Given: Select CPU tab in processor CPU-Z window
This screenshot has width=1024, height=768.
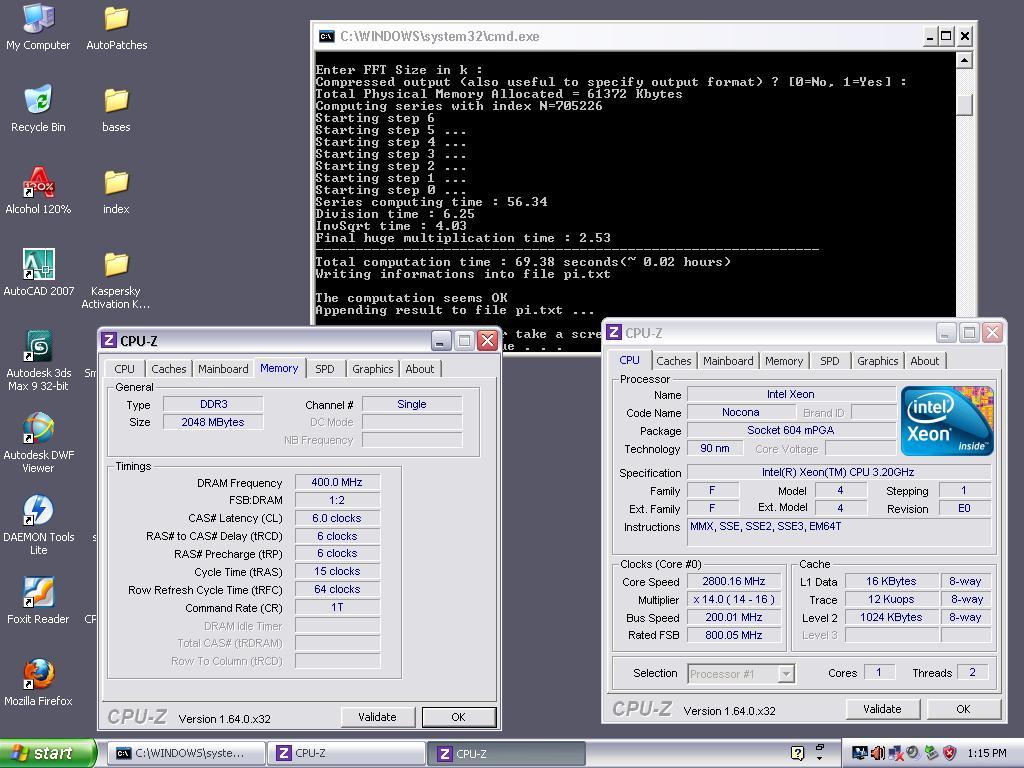Looking at the screenshot, I should (x=630, y=360).
